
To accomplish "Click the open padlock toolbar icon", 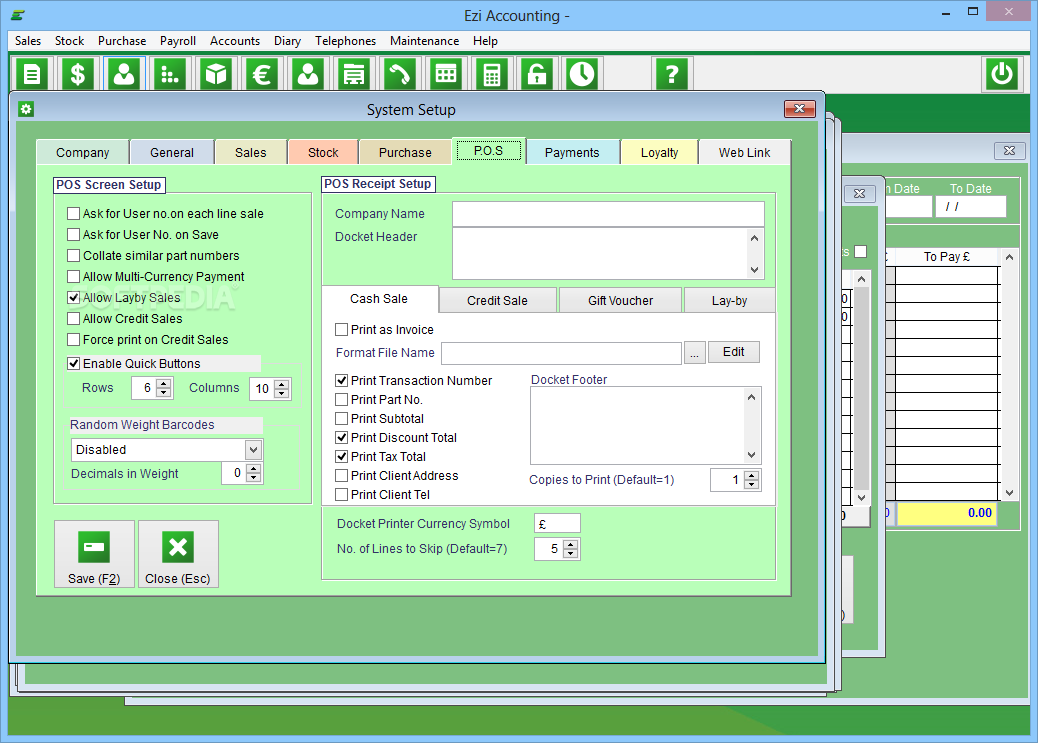I will (537, 74).
